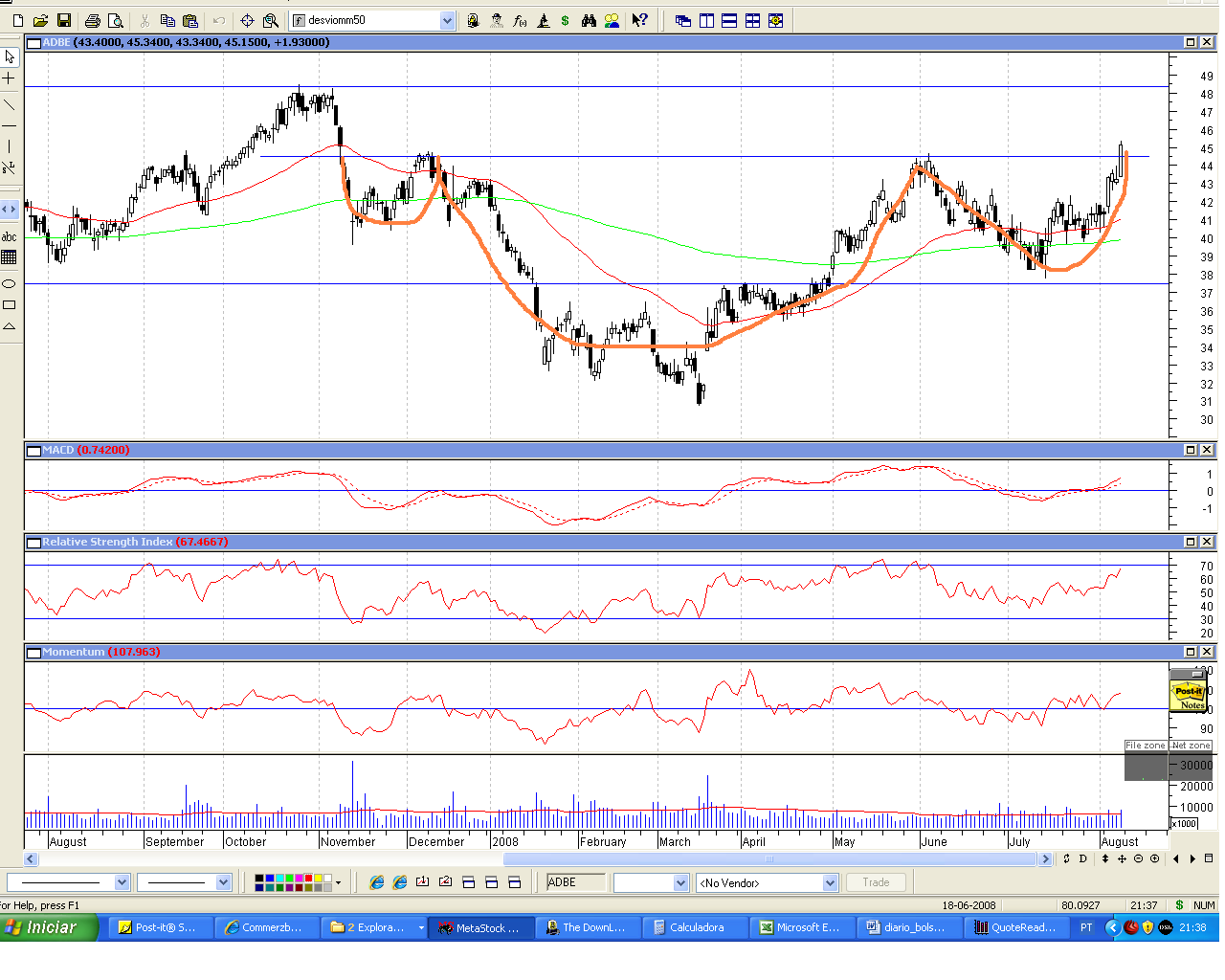Tile windows in columns via toolbar icon

coord(706,20)
